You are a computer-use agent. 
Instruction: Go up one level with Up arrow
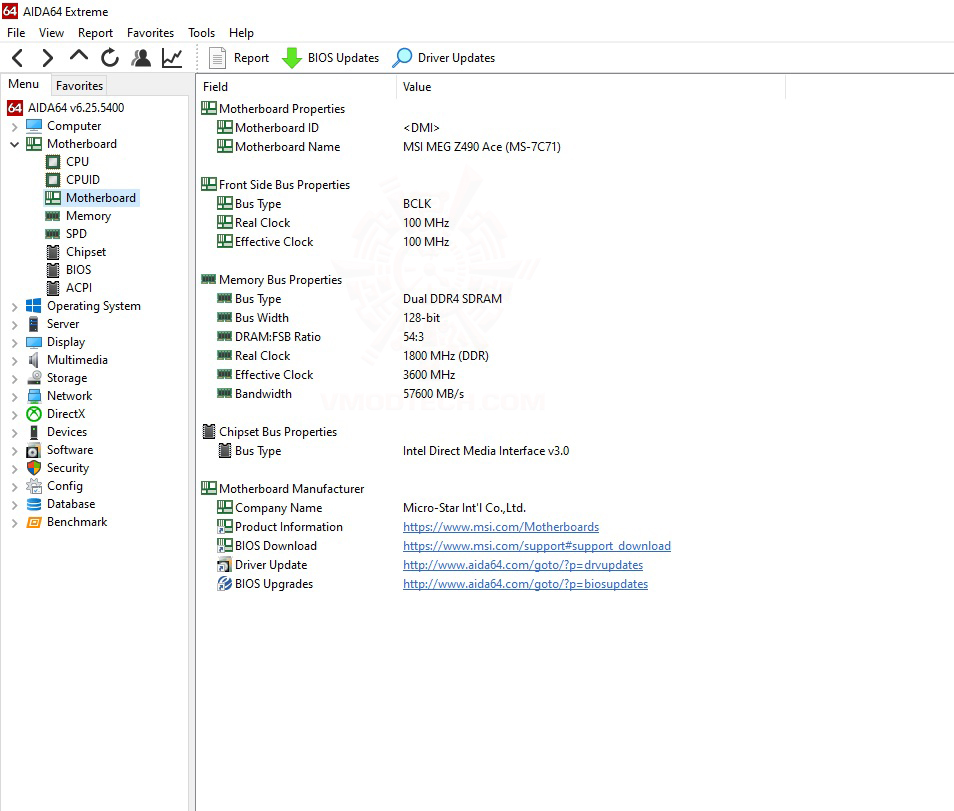tap(78, 57)
